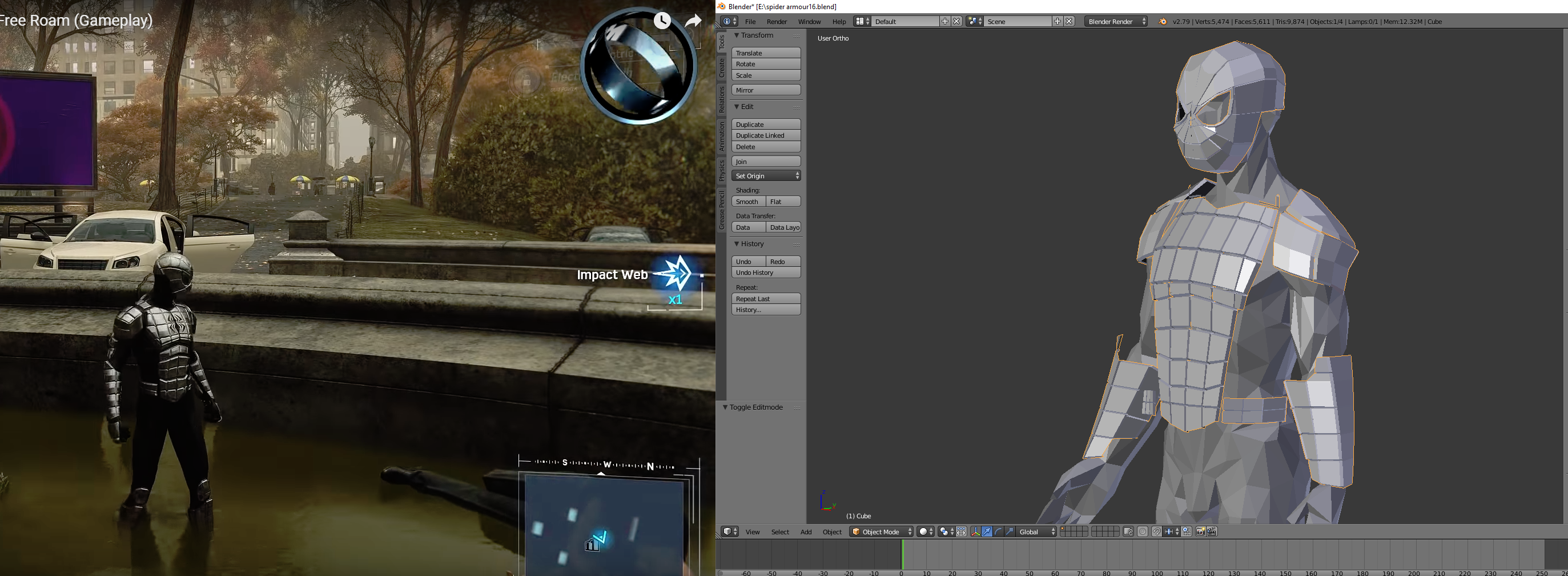Click the Blender logo in info header
The width and height of the screenshot is (1568, 576).
pos(1162,21)
